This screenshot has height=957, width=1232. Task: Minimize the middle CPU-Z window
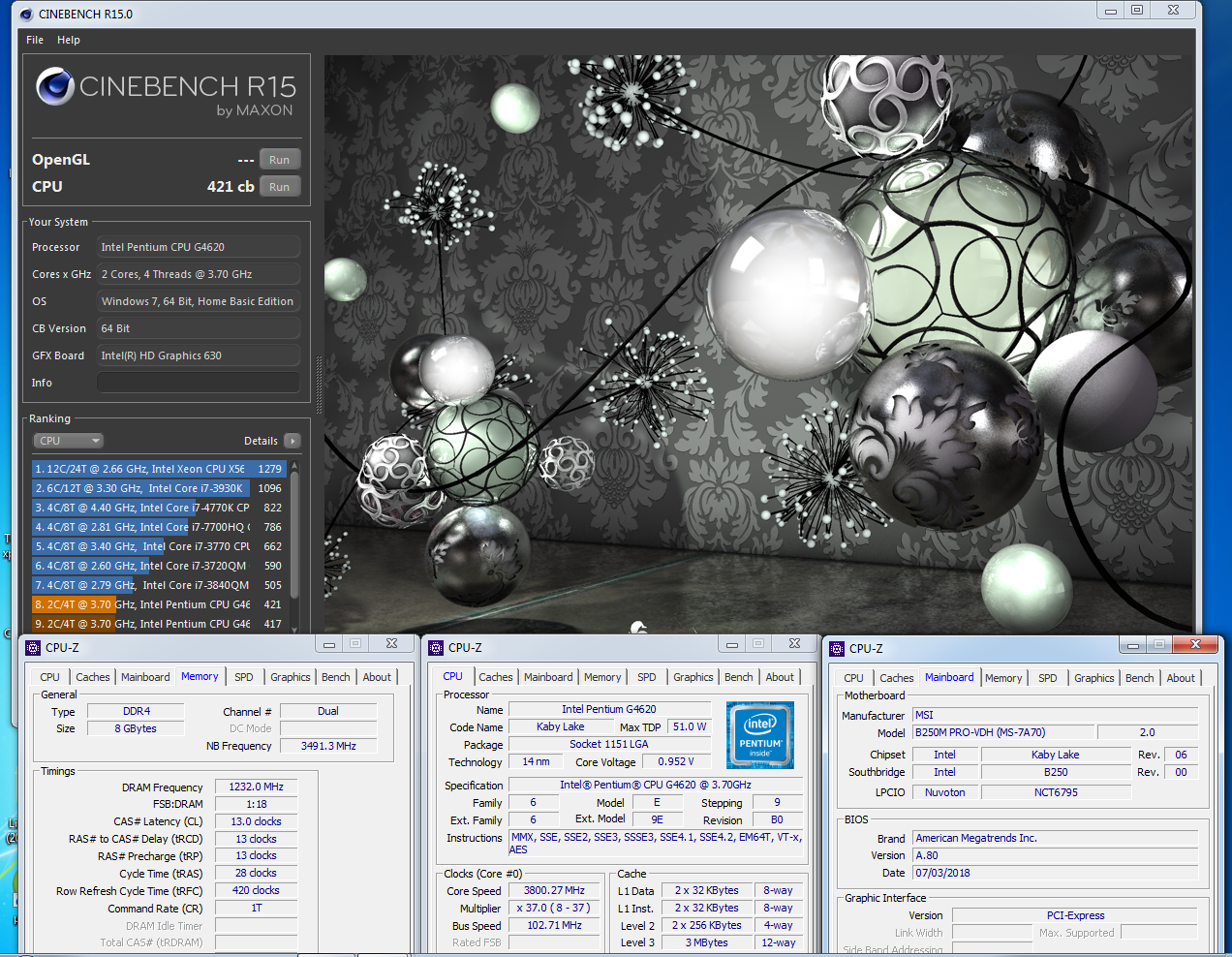point(732,644)
